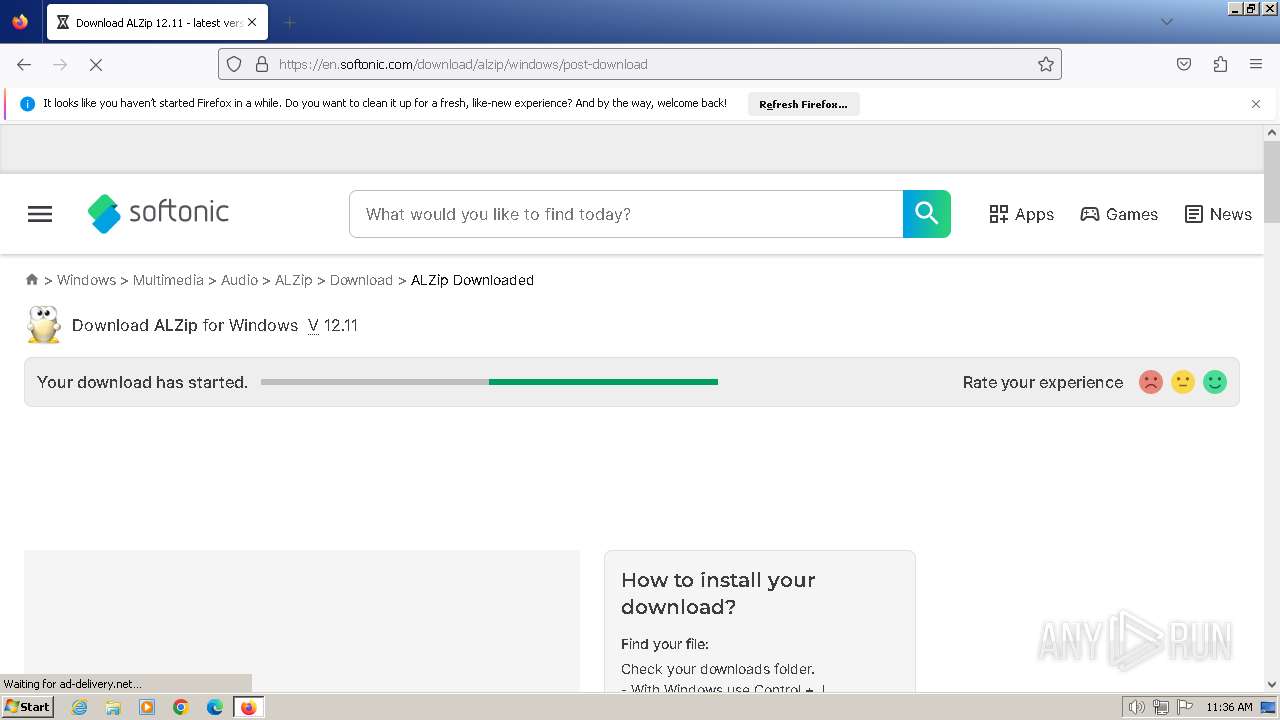The width and height of the screenshot is (1280, 720).
Task: Click 'Your download has started.' text
Action: [x=142, y=382]
